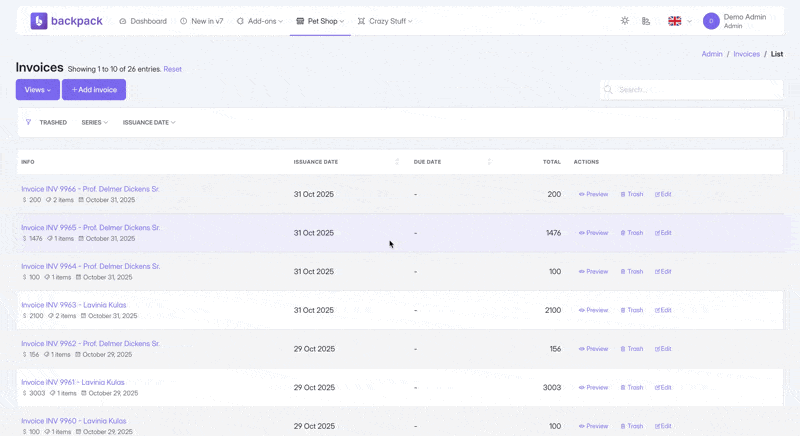The image size is (800, 436).
Task: Reset the list filters
Action: pos(172,69)
